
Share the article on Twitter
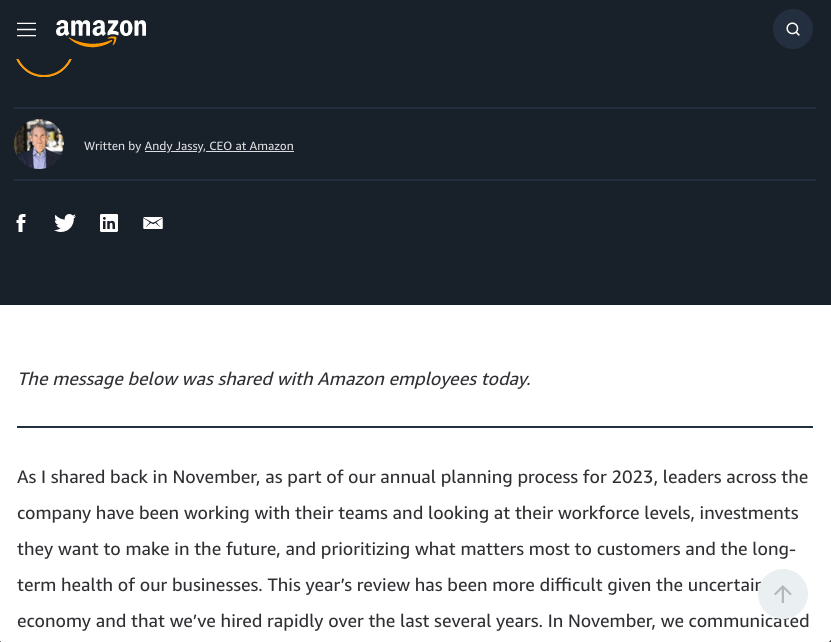(65, 223)
